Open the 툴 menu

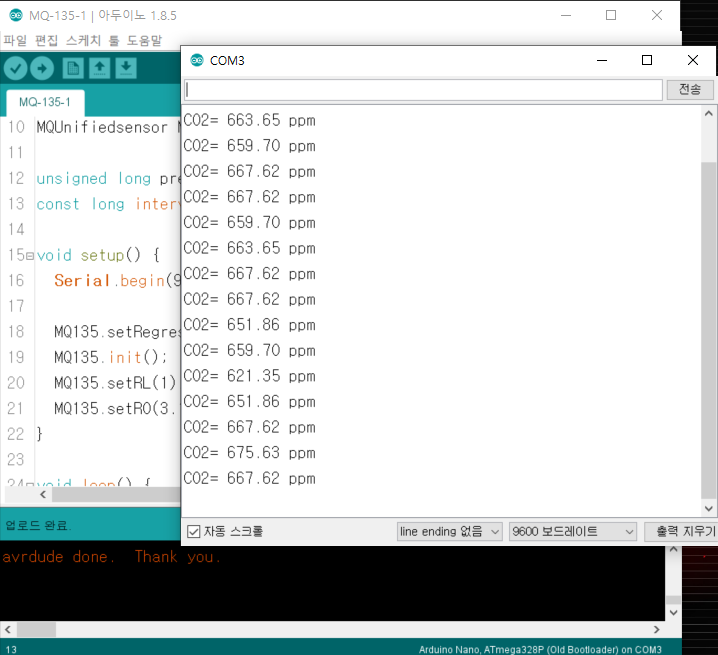pos(114,40)
